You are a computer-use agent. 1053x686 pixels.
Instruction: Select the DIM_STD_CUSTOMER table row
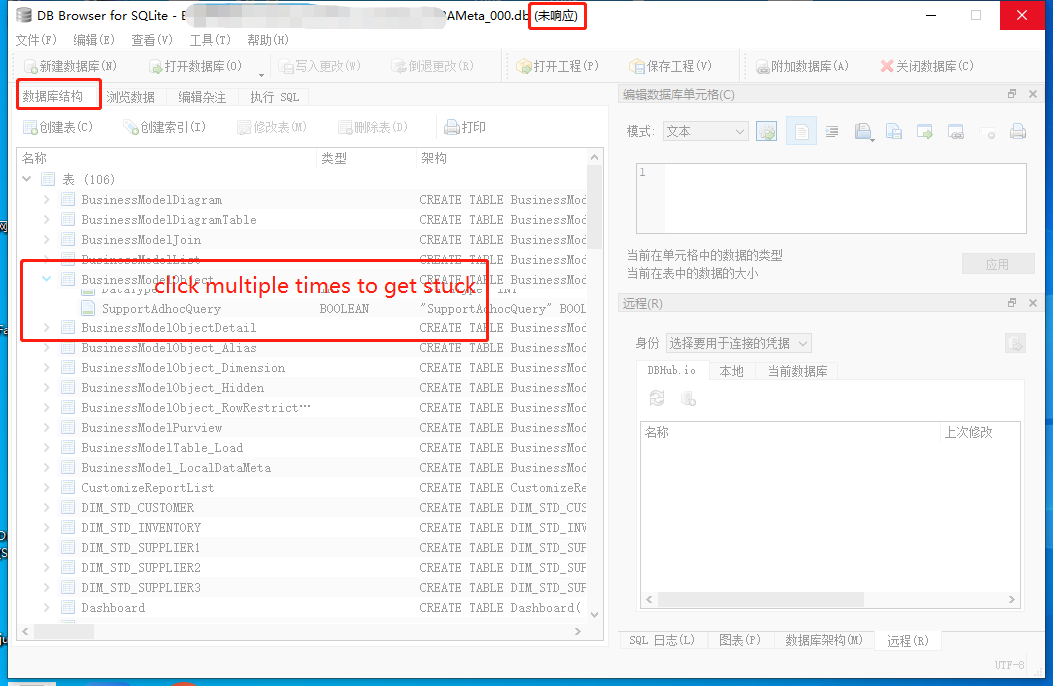point(304,507)
